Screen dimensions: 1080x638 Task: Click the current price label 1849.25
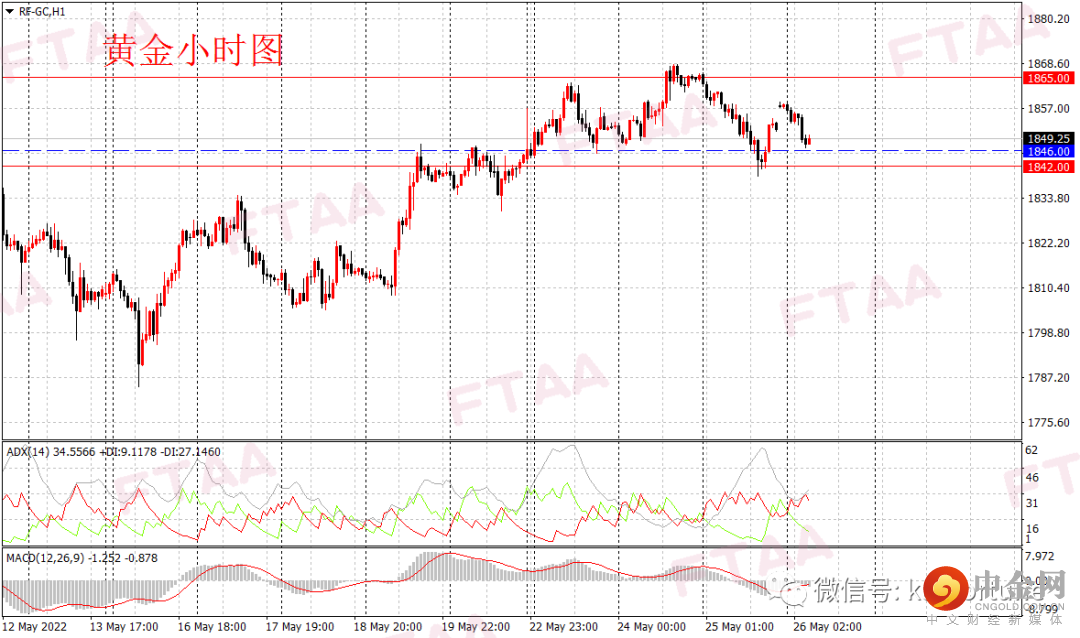pos(1048,138)
